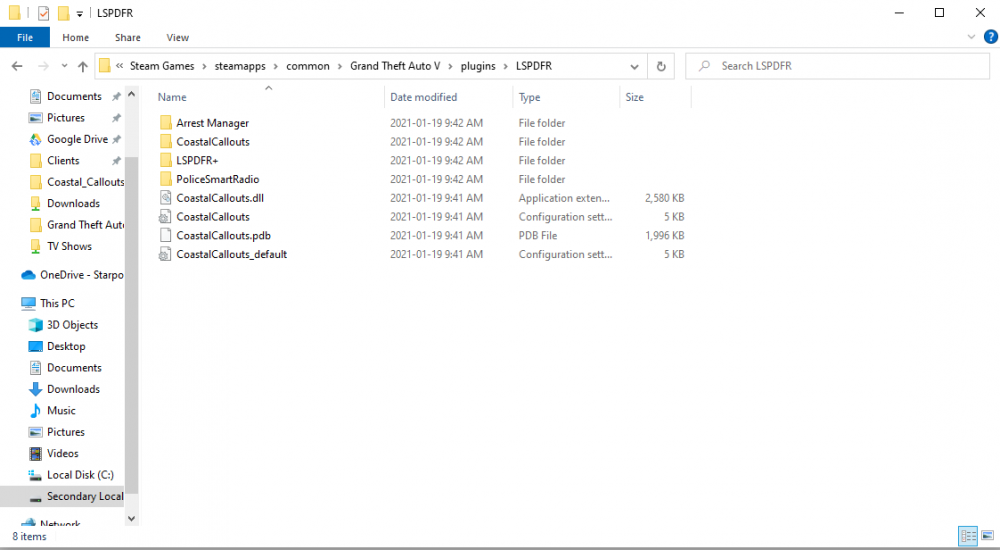Expand the Steam Games breadcrumb arrow

pos(205,66)
